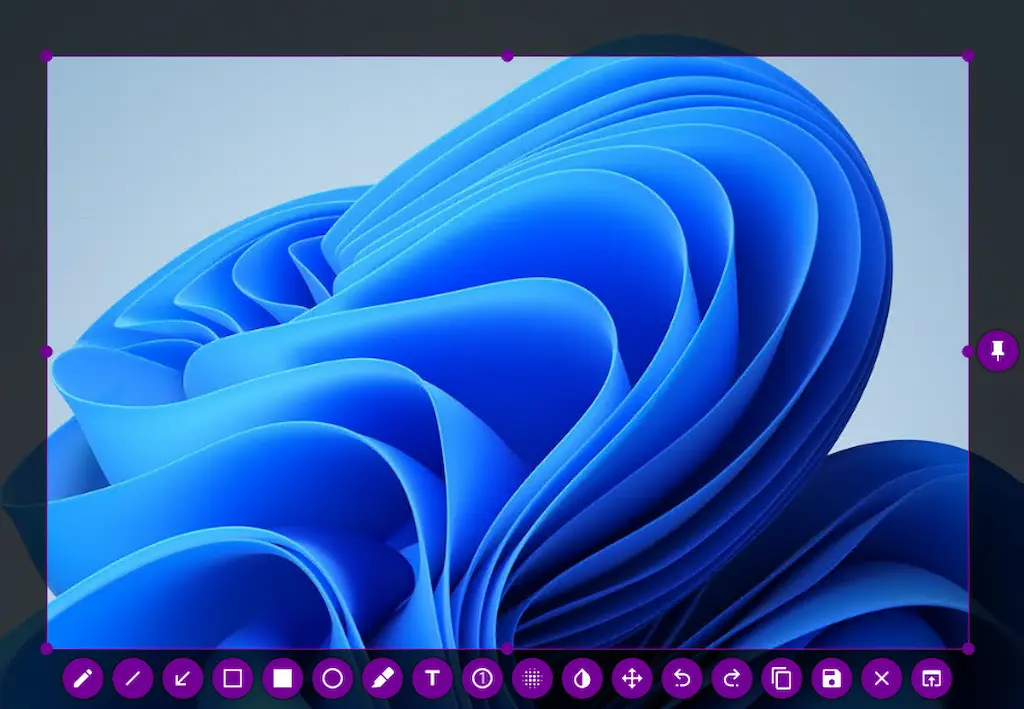The image size is (1024, 709).
Task: Select the Text tool
Action: (x=432, y=678)
